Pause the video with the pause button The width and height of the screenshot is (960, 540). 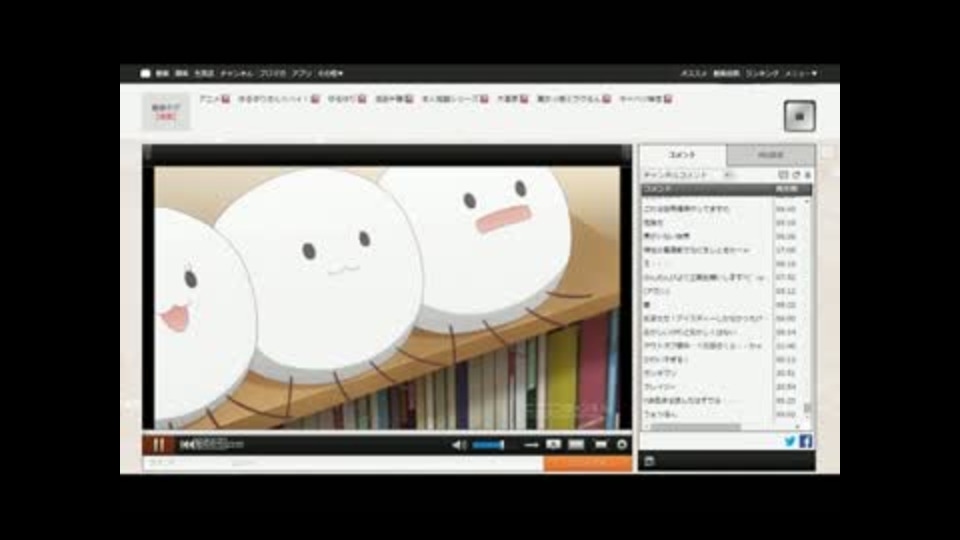pos(159,444)
